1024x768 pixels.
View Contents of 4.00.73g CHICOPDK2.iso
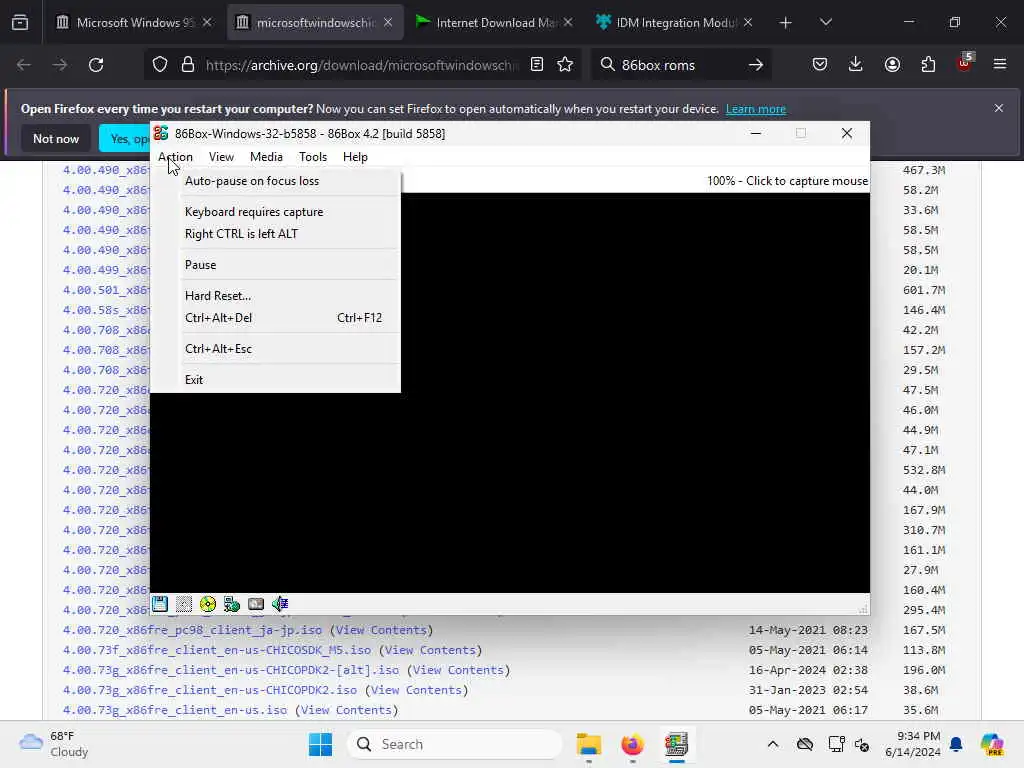pos(416,690)
